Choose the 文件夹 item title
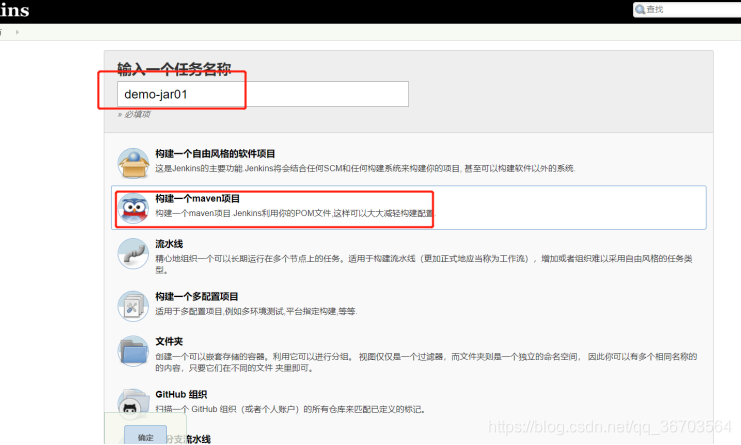Viewport: 741px width, 445px height. 169,341
